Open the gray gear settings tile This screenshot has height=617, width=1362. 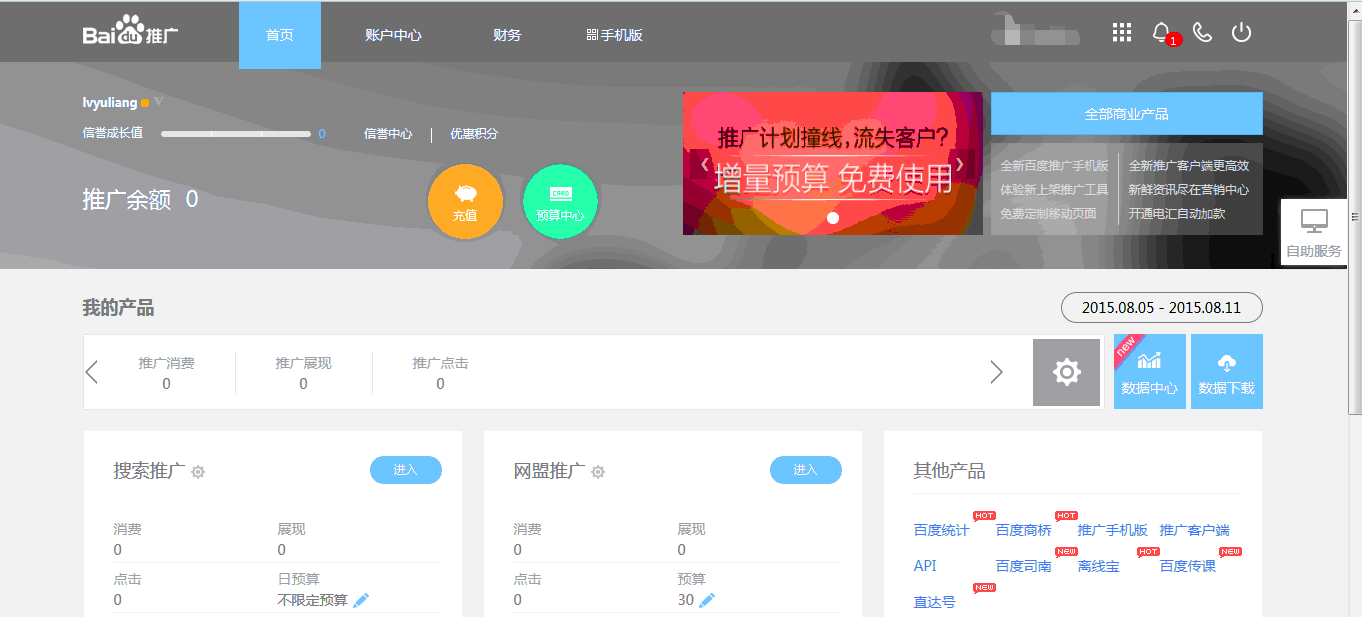[1067, 372]
